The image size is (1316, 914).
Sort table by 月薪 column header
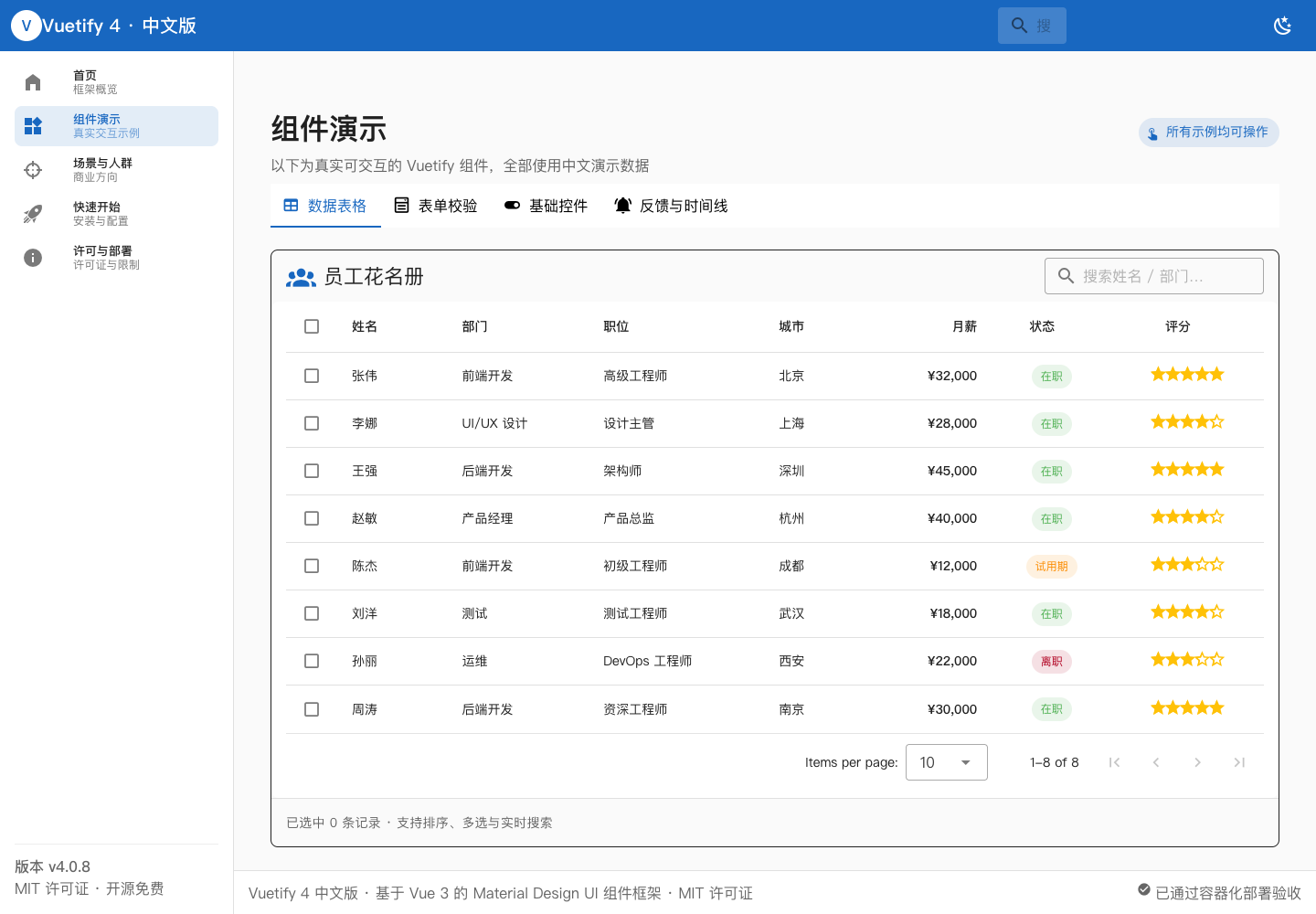pos(964,326)
